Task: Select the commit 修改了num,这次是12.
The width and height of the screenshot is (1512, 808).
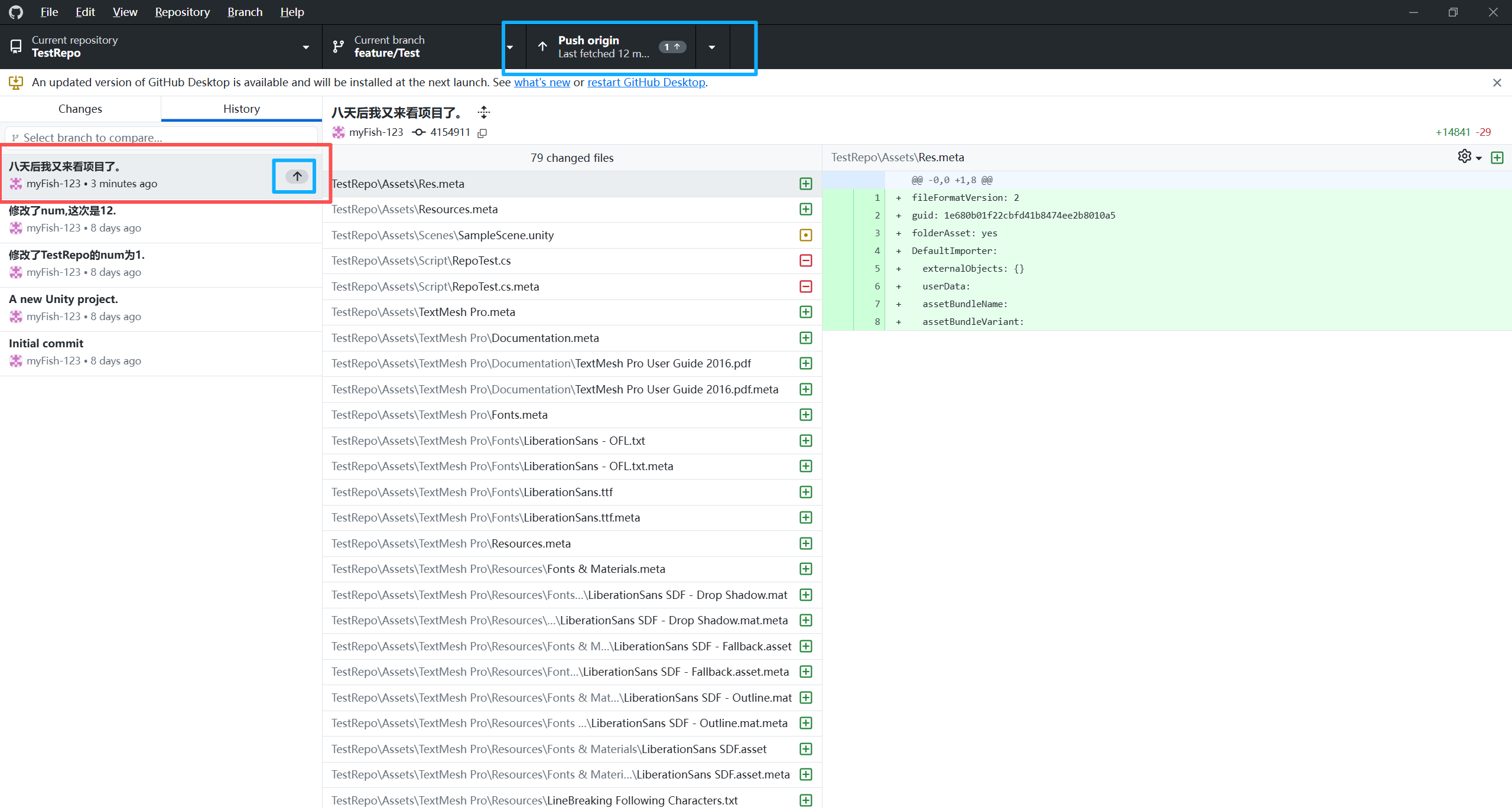Action: (x=161, y=220)
